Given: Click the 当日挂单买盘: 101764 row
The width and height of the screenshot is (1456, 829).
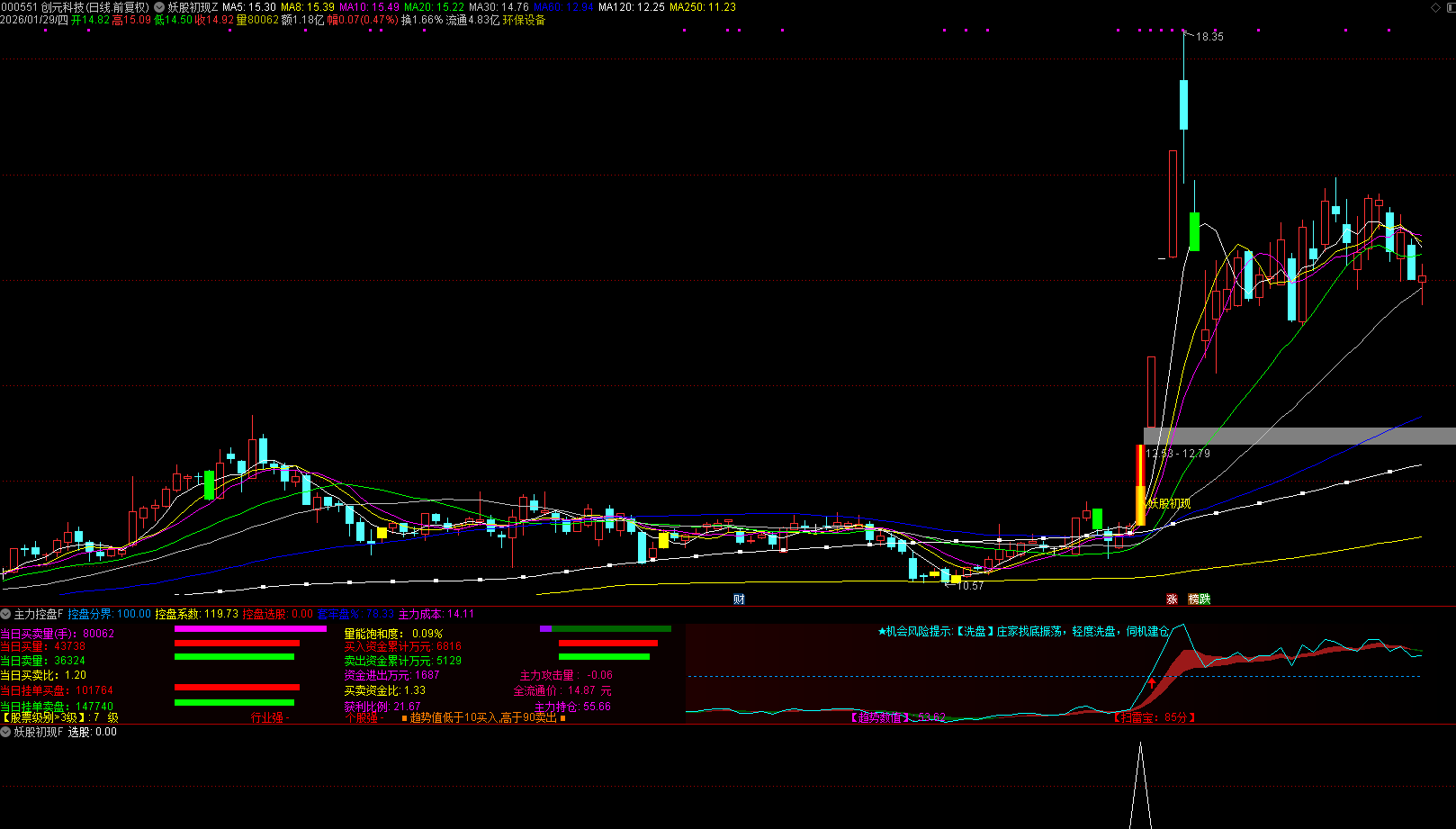Looking at the screenshot, I should [x=57, y=690].
